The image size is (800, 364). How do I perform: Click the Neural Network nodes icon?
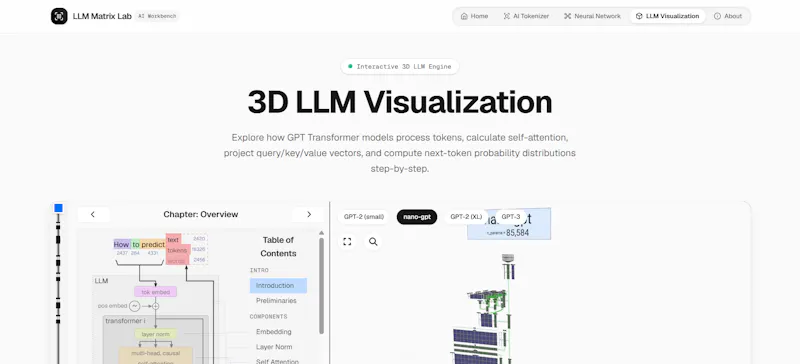tap(567, 16)
